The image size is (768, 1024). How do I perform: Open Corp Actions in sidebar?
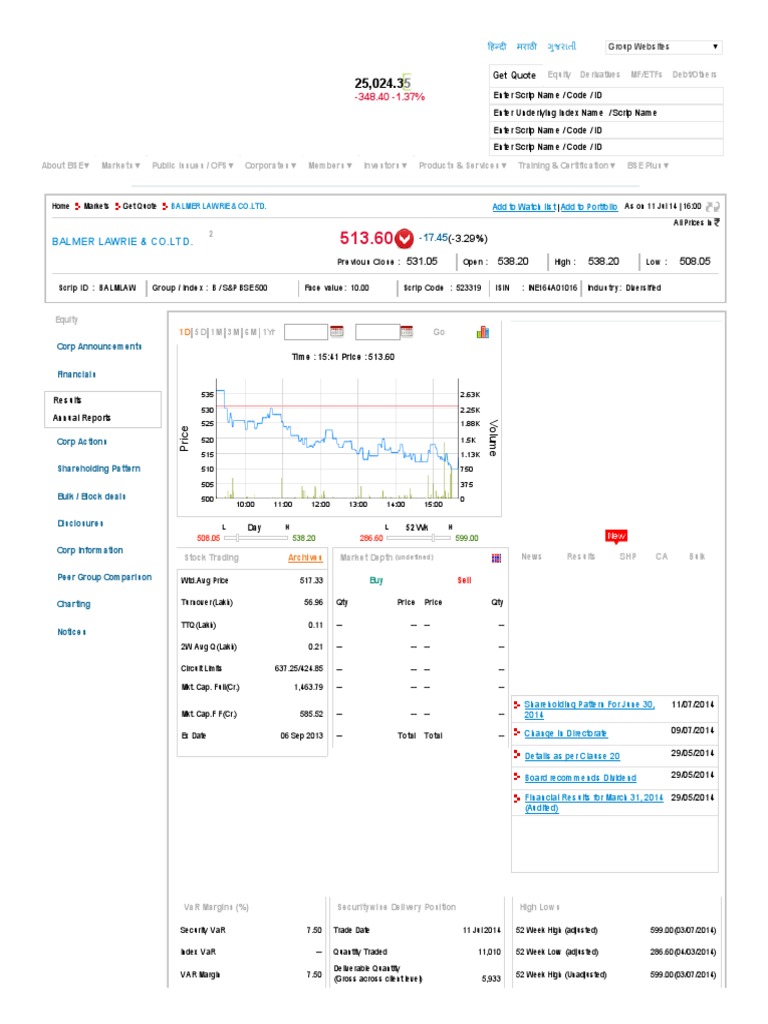point(82,442)
